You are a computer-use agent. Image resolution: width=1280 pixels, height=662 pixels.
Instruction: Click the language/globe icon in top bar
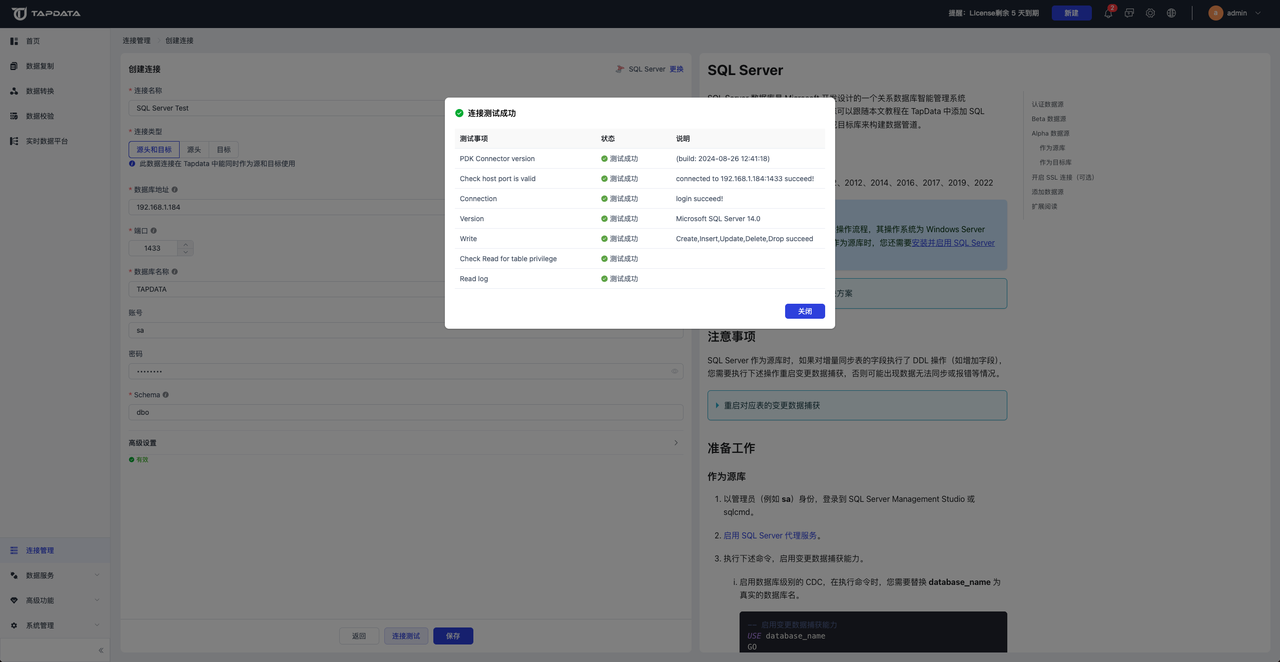pos(1173,13)
